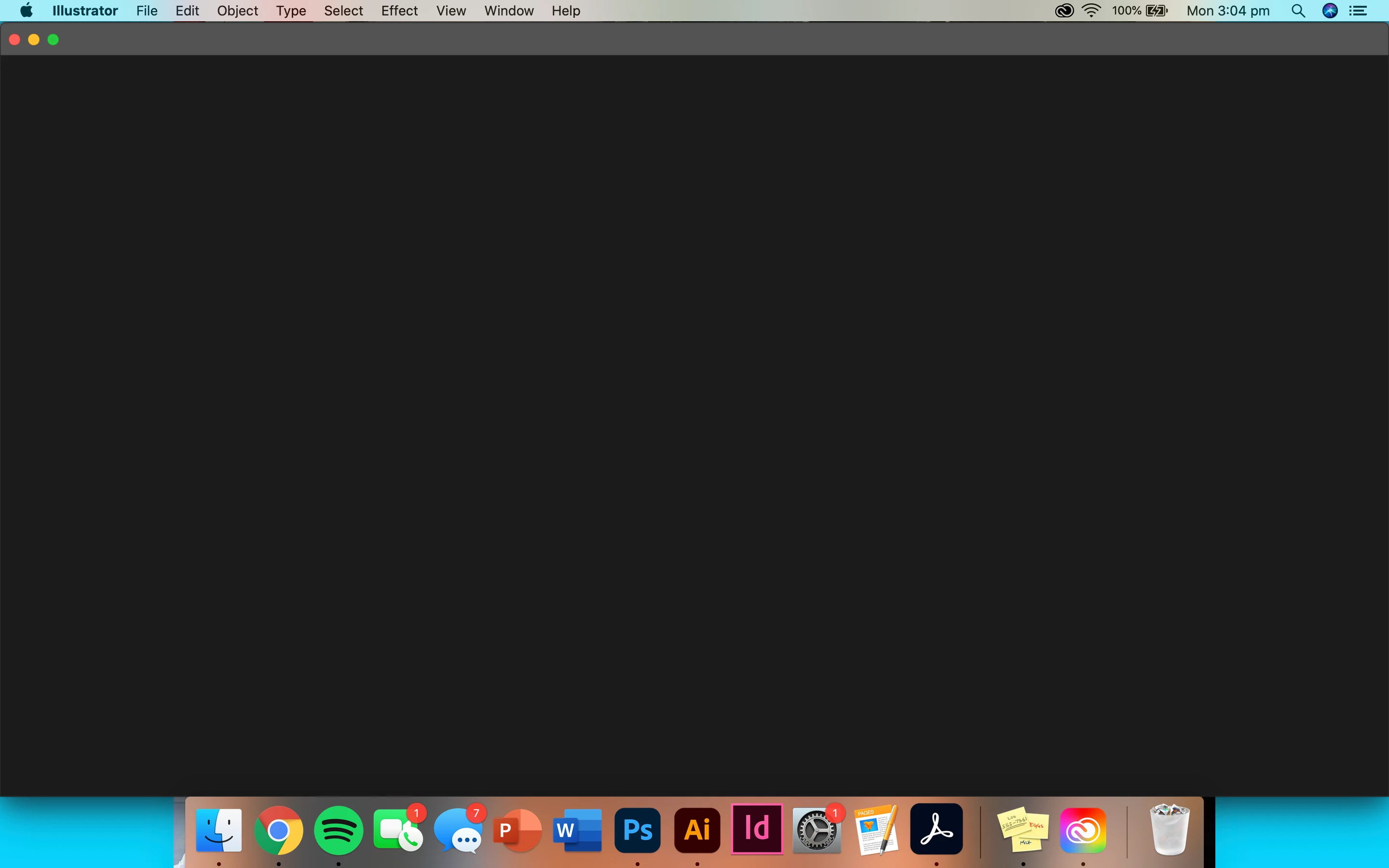Screen dimensions: 1389x868
Task: Open Notification Center list icon
Action: pyautogui.click(x=1358, y=11)
